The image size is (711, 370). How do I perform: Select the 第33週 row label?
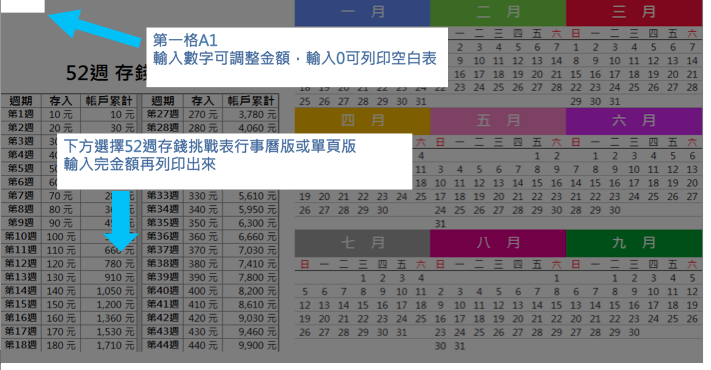pos(163,196)
